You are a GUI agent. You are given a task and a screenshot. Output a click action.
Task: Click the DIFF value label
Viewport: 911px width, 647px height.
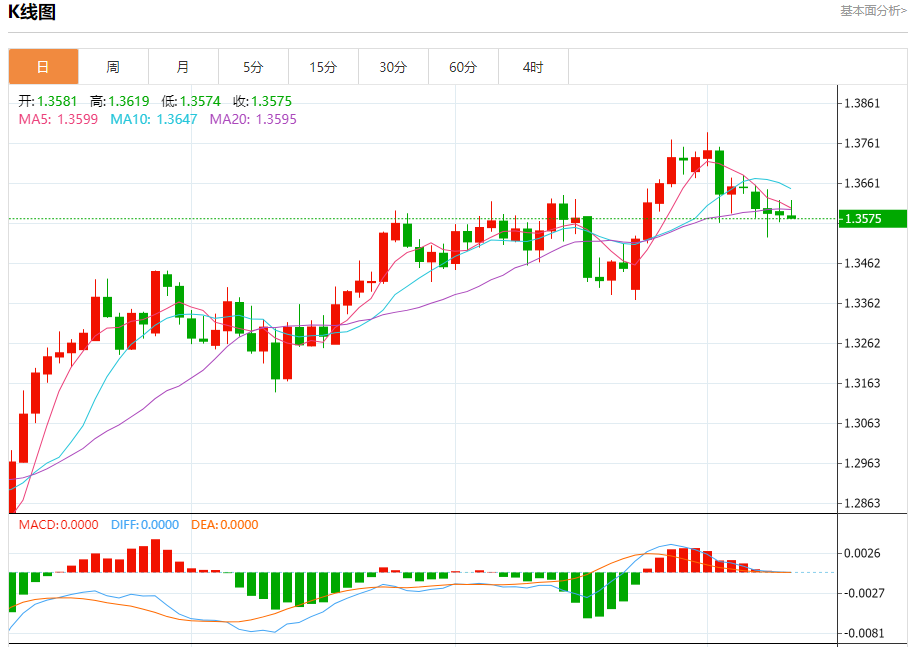(x=145, y=525)
